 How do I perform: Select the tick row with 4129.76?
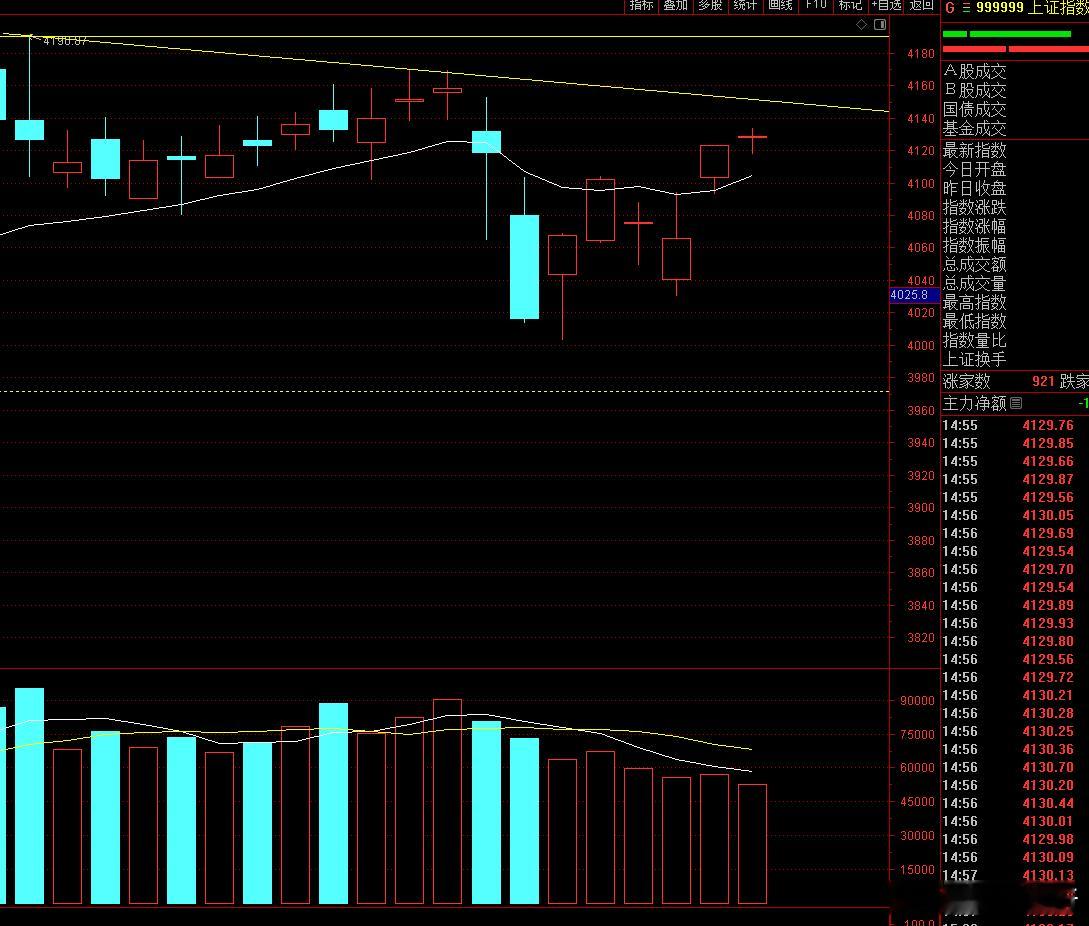point(1015,425)
